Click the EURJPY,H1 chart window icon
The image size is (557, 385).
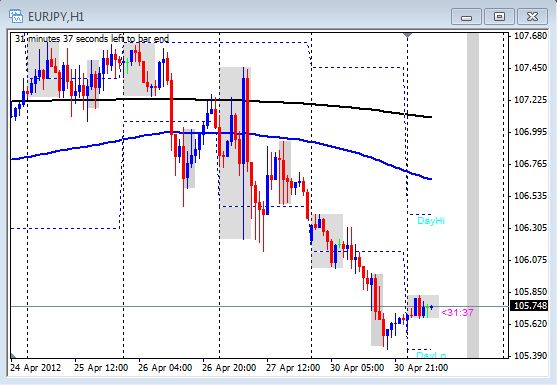16,16
